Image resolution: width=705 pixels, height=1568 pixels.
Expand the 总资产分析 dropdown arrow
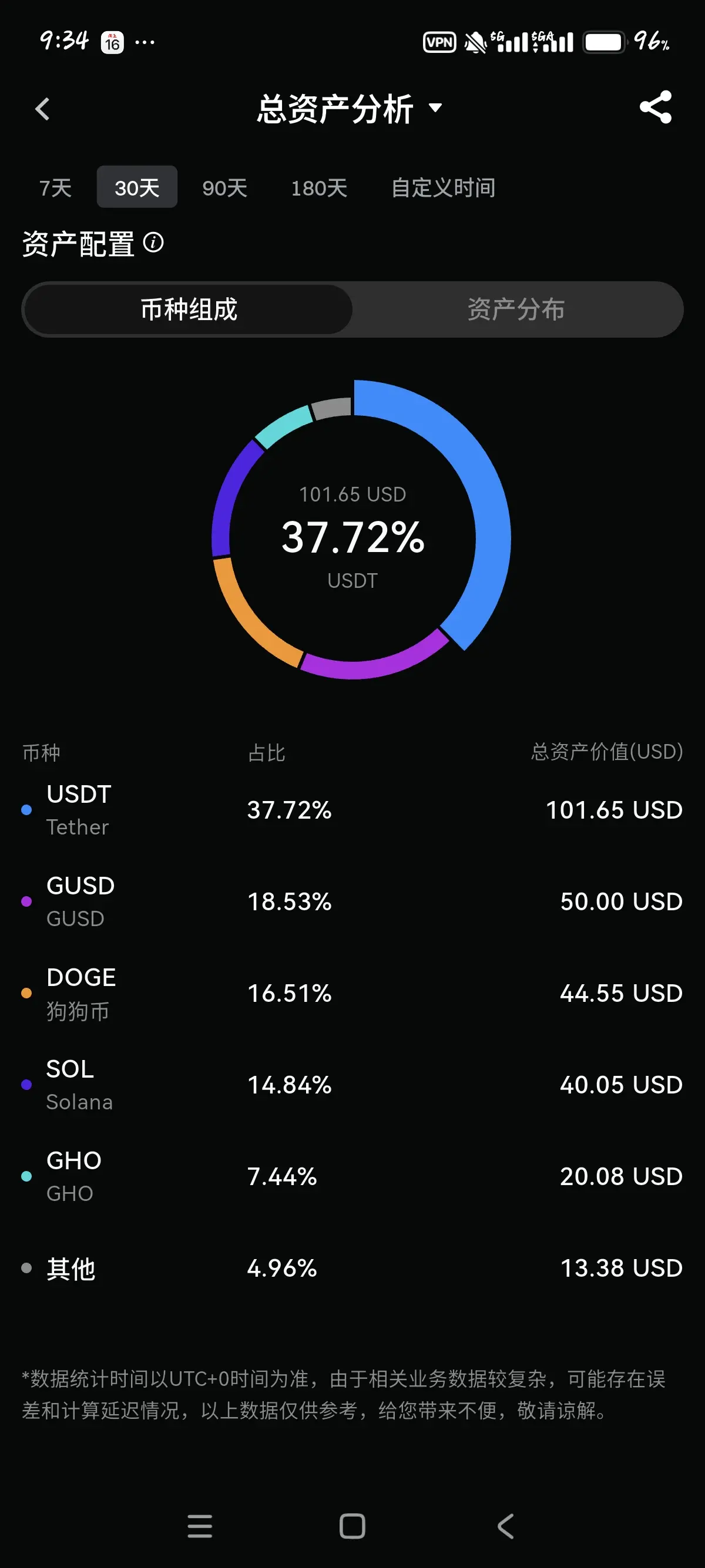click(435, 108)
